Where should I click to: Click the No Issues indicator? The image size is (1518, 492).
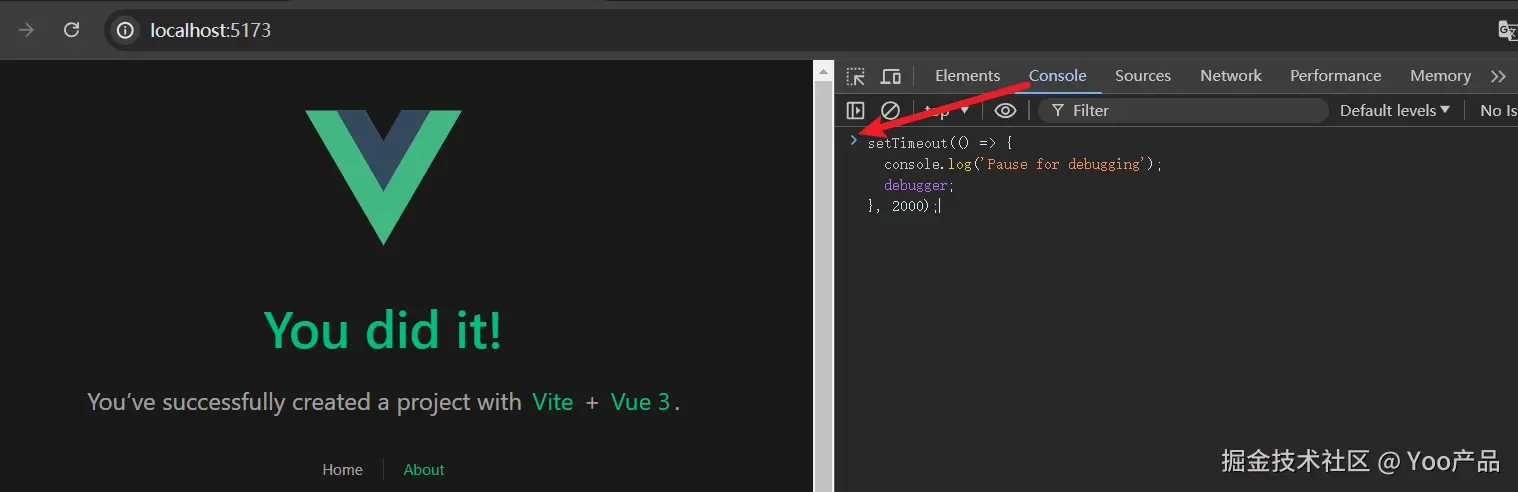pos(1498,110)
